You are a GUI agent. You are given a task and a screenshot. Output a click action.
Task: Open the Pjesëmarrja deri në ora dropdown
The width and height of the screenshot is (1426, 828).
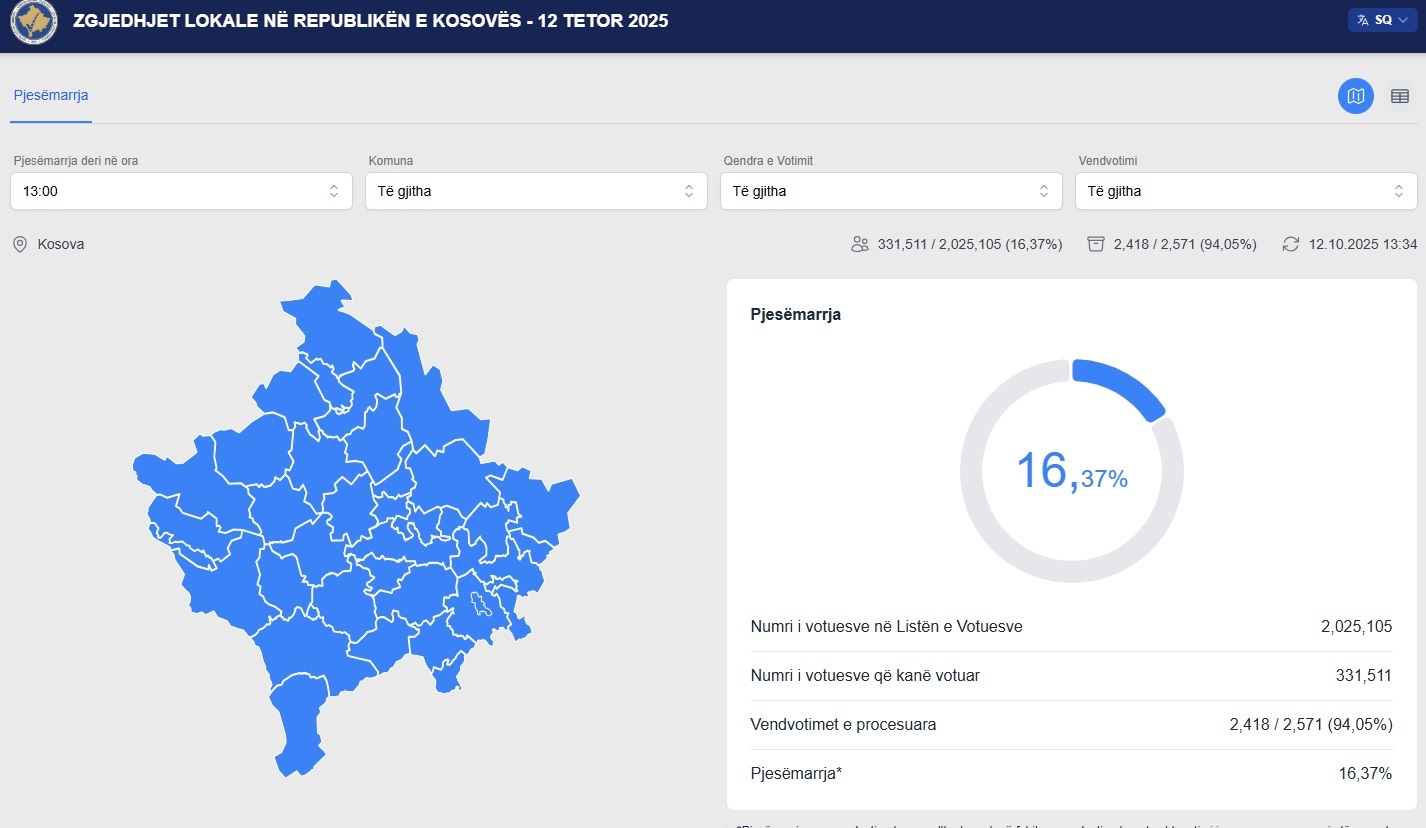[181, 191]
